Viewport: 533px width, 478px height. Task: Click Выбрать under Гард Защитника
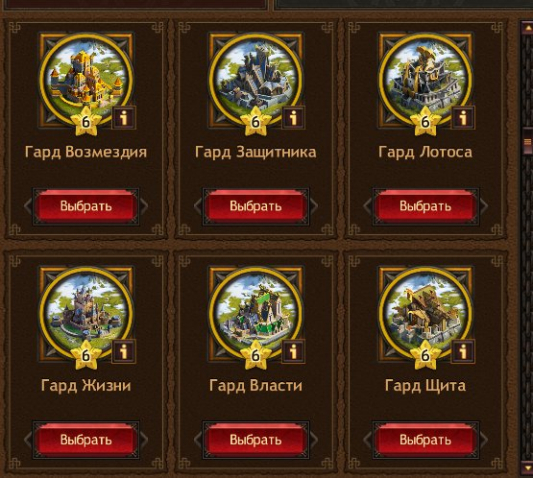256,206
